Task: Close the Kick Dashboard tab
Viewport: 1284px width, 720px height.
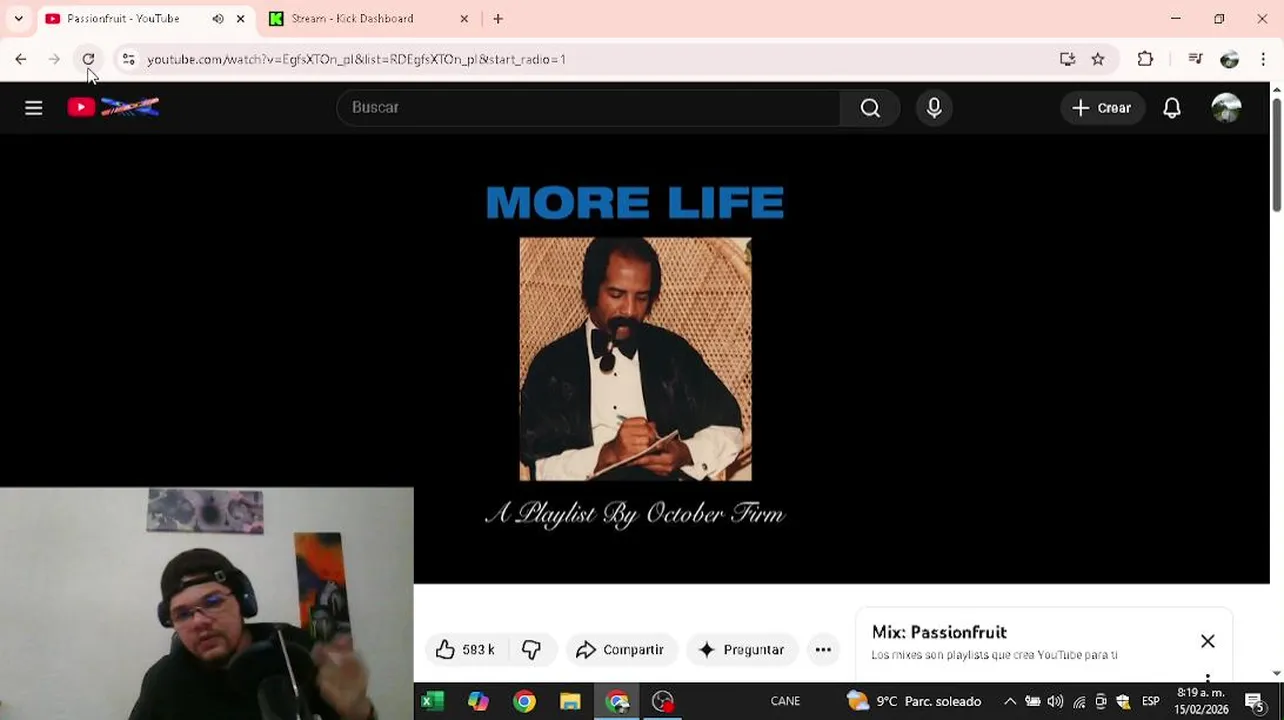Action: coord(464,19)
